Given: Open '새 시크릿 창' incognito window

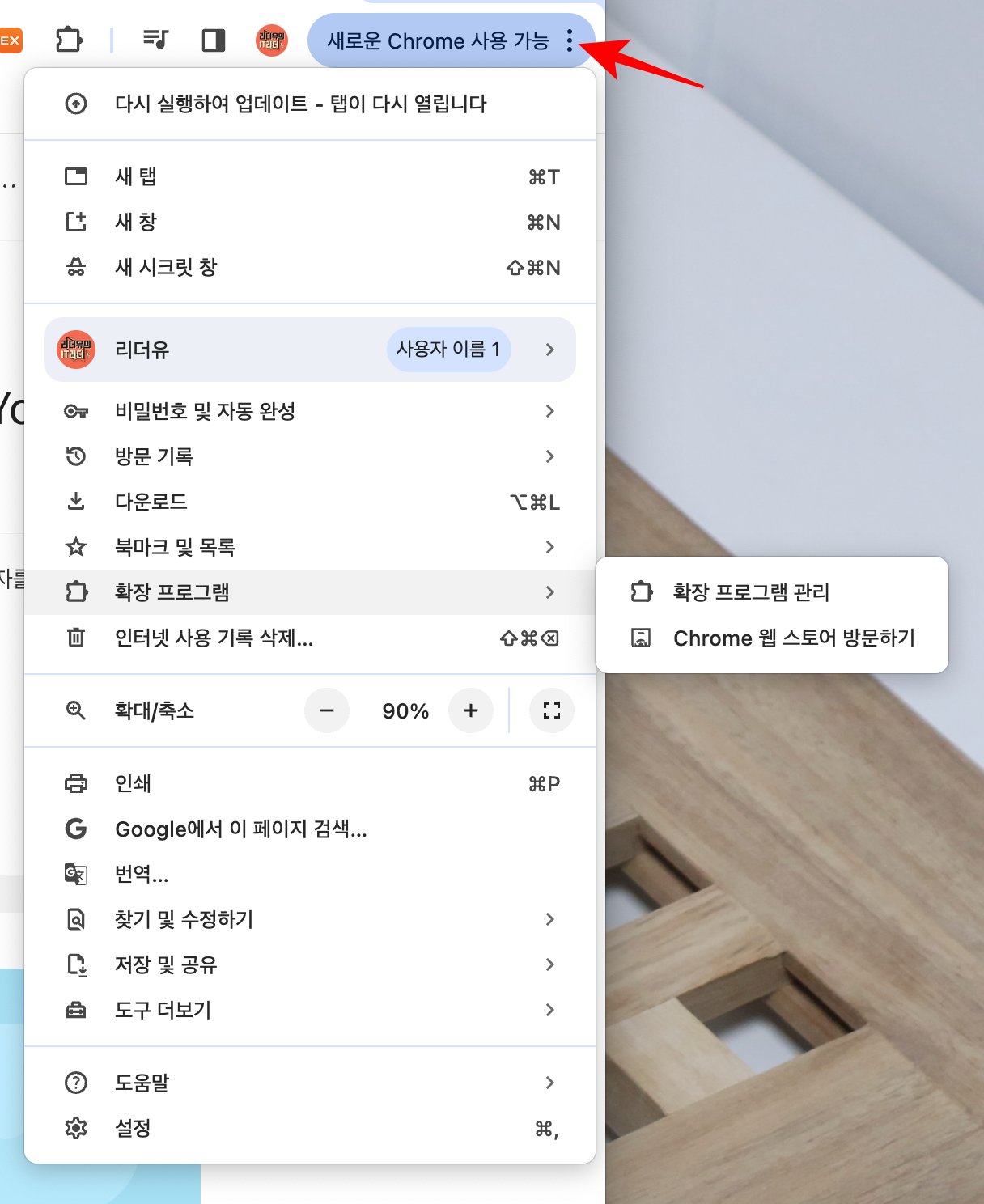Looking at the screenshot, I should click(310, 267).
